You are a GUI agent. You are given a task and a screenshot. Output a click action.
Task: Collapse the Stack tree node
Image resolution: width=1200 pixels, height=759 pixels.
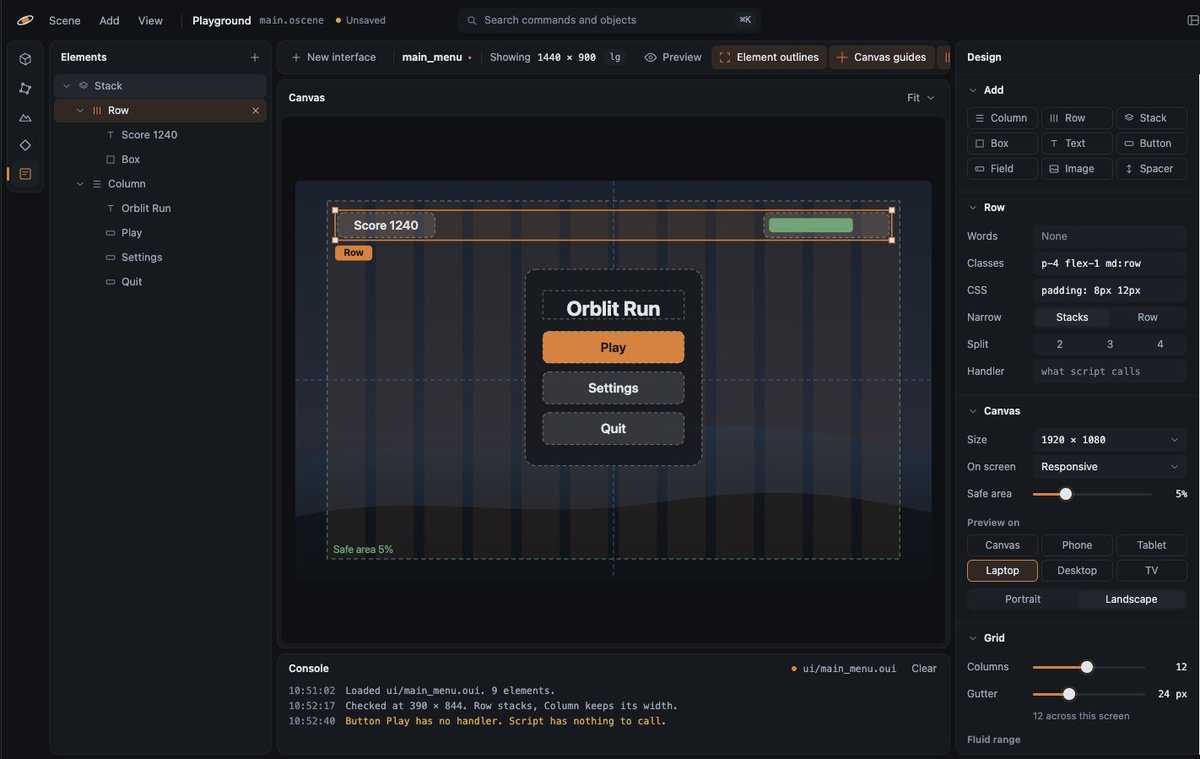[67, 86]
